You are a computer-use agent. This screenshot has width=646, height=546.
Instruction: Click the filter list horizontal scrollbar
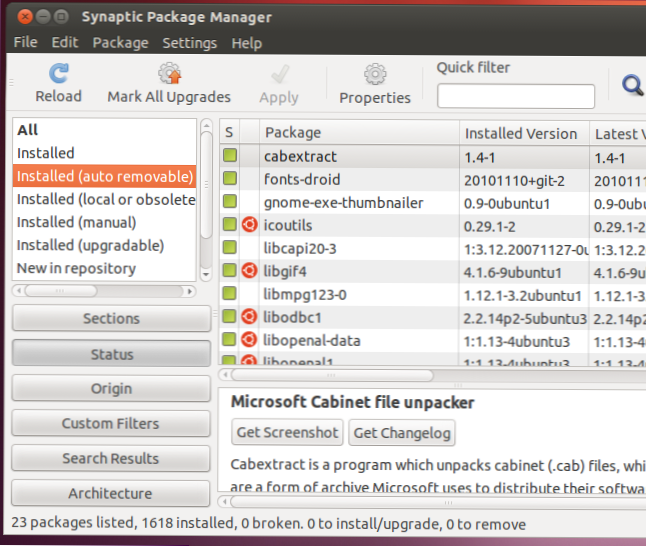[x=60, y=291]
